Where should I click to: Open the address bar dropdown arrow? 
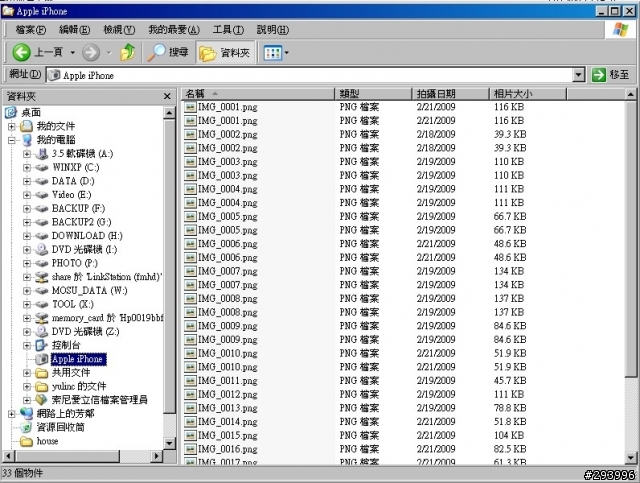coord(578,75)
